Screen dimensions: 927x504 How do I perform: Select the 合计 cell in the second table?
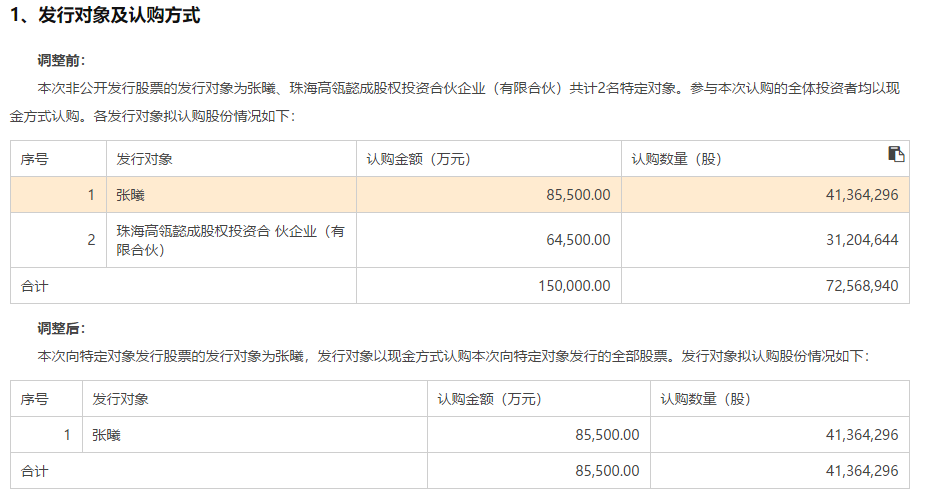[35, 471]
